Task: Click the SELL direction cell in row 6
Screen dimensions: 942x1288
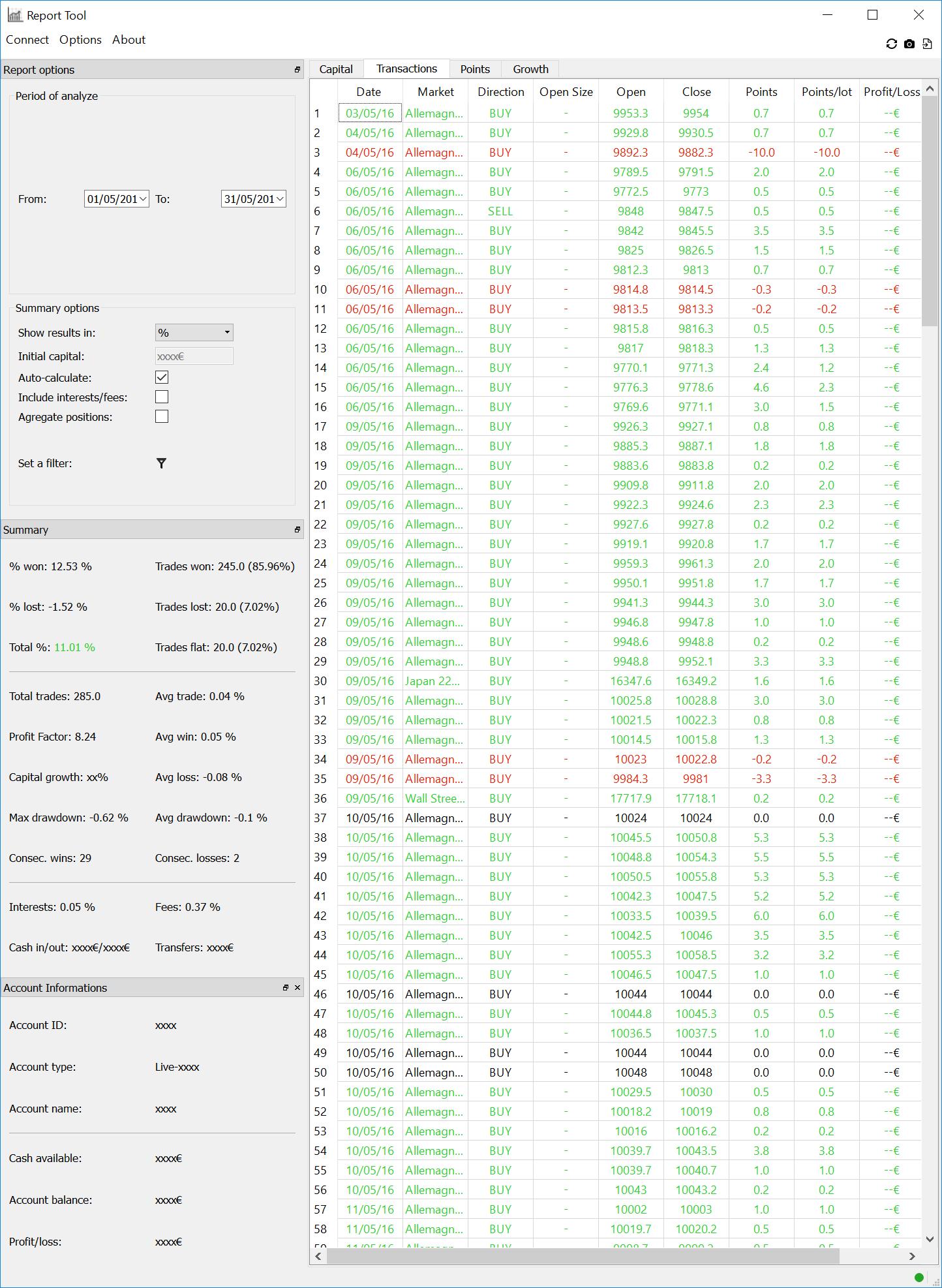Action: (500, 211)
